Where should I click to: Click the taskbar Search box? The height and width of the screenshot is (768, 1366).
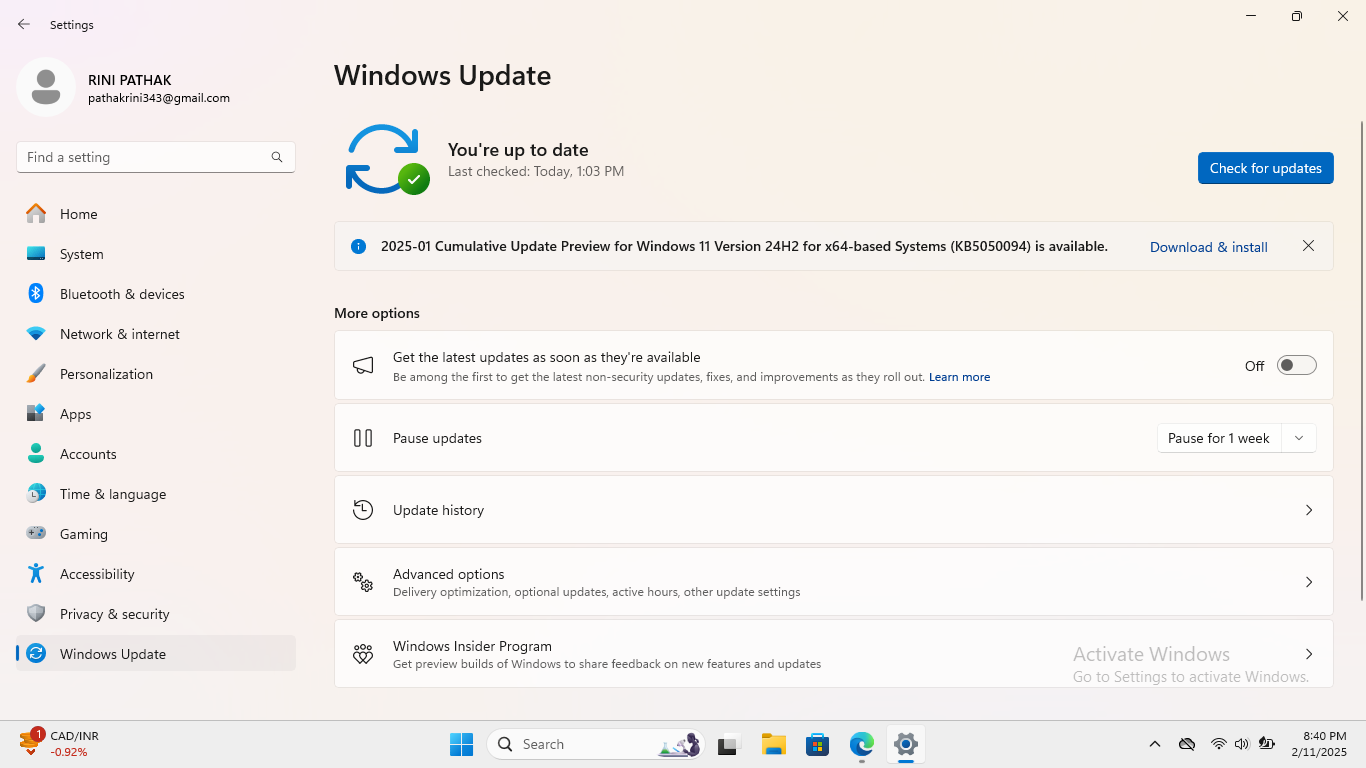[x=596, y=744]
